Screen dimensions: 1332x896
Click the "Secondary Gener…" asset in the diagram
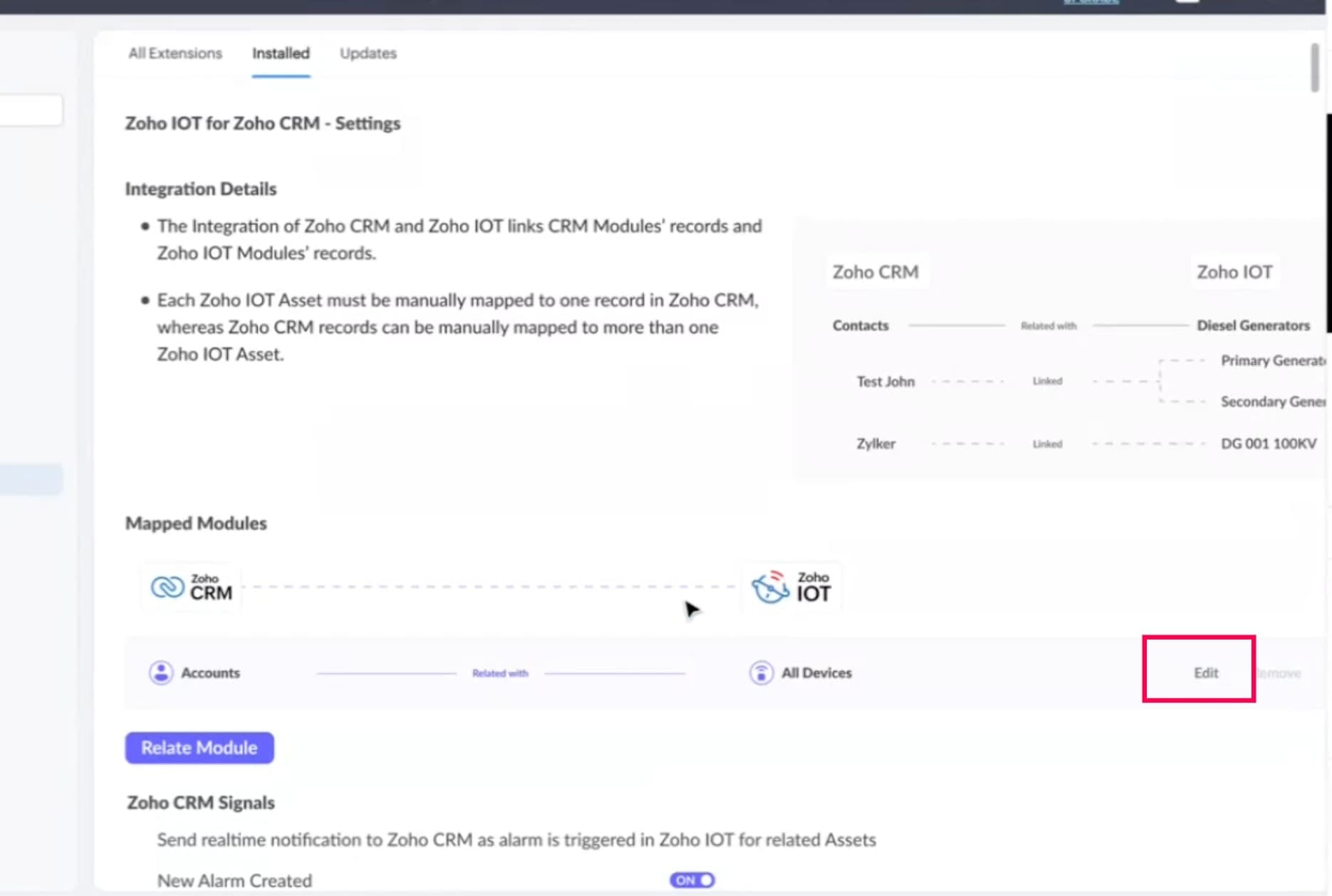(1273, 402)
